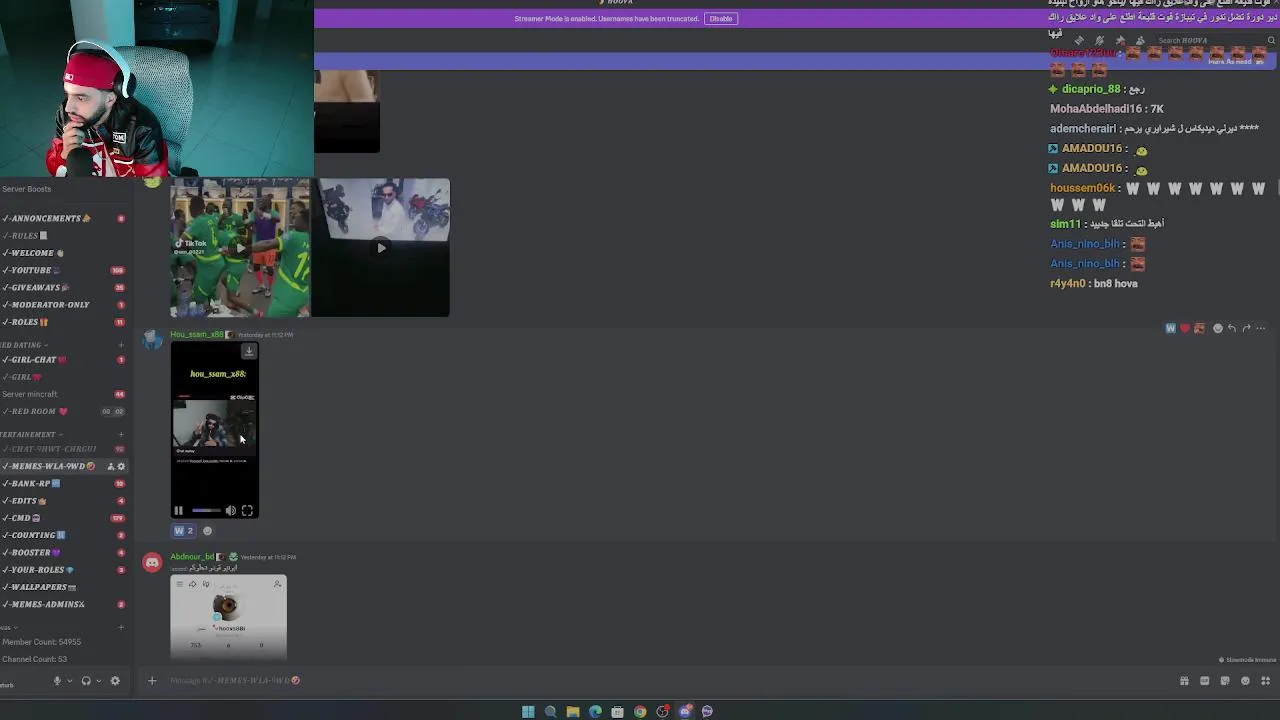The height and width of the screenshot is (720, 1280).
Task: Mute the video volume
Action: click(231, 511)
